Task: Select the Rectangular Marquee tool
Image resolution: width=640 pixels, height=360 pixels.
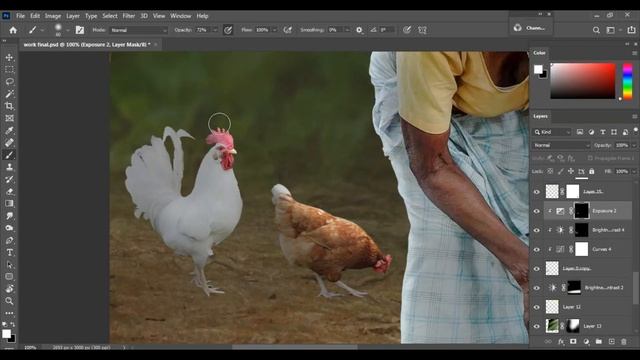Action: 9,70
